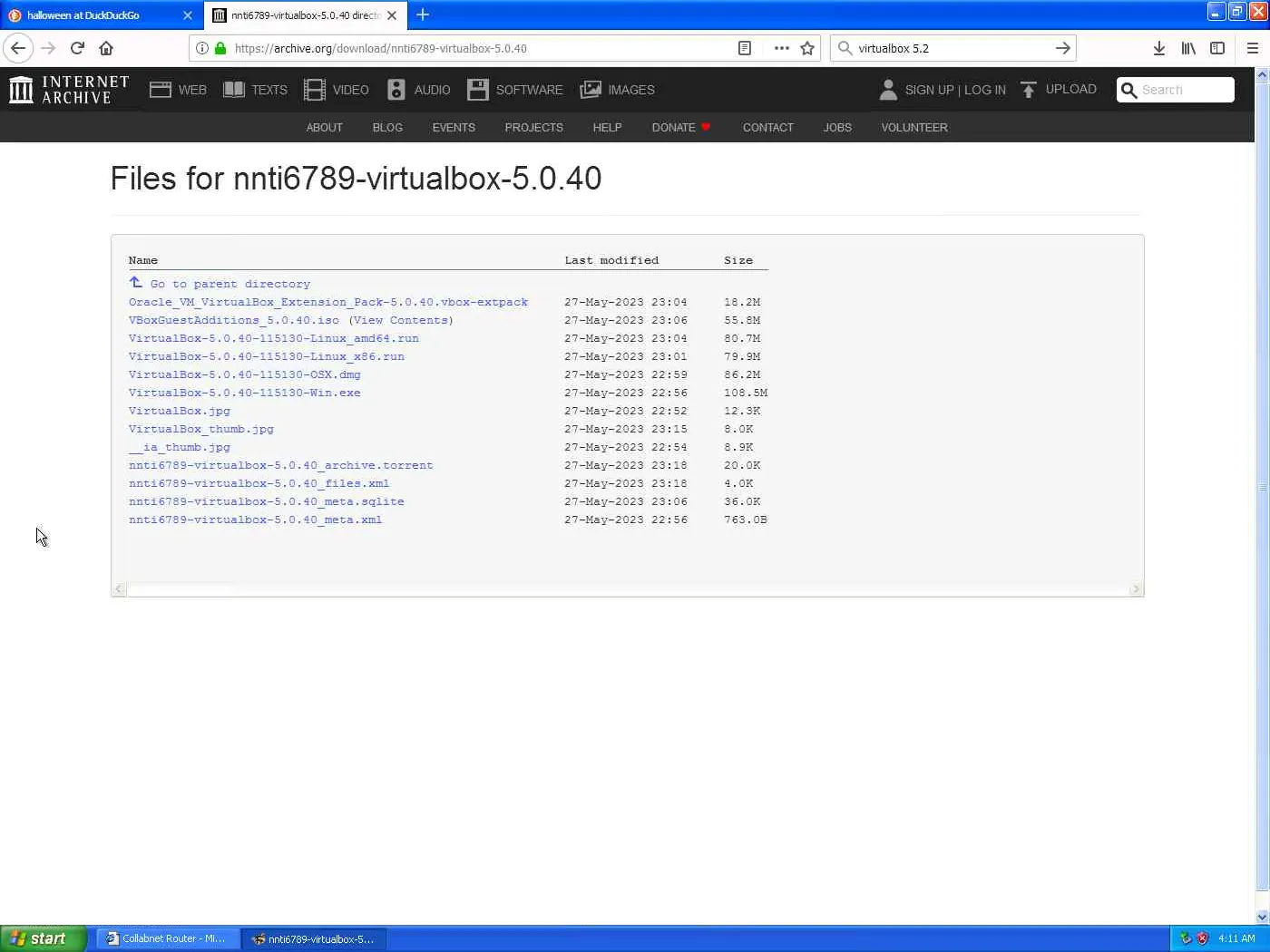Open the Images section icon

click(x=591, y=90)
